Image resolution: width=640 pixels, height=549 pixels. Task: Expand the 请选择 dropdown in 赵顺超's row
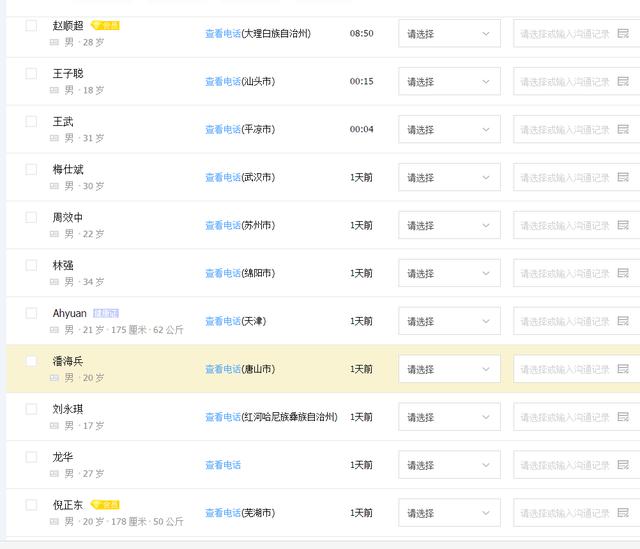coord(449,33)
